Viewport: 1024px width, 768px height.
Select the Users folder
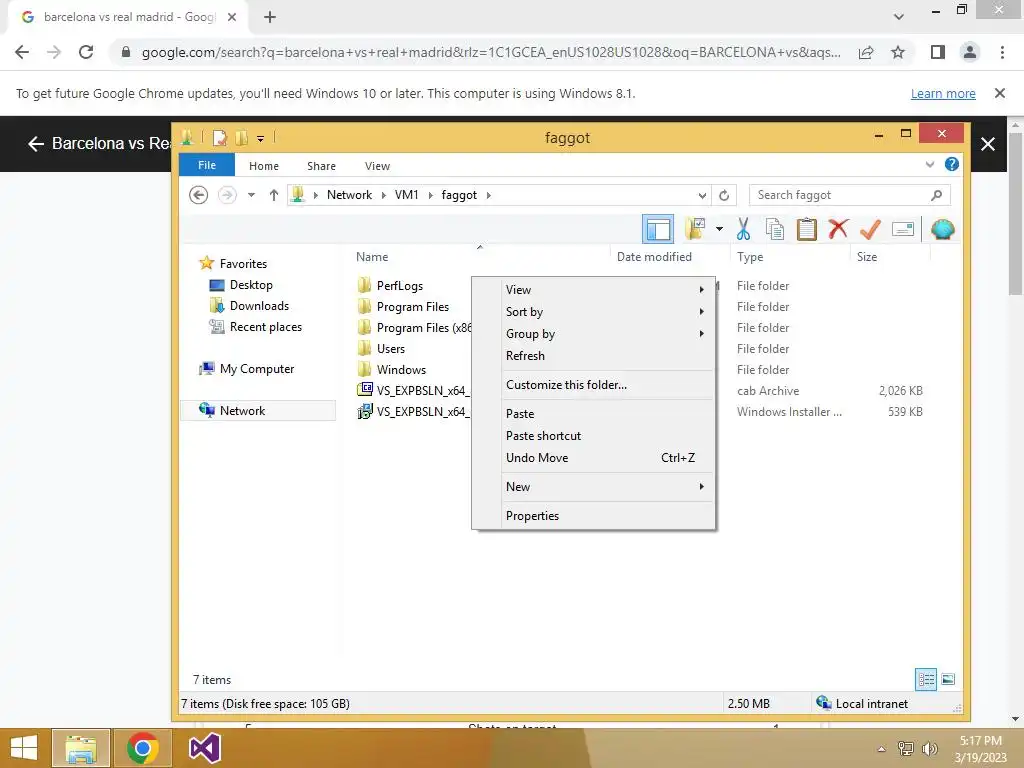tap(391, 349)
